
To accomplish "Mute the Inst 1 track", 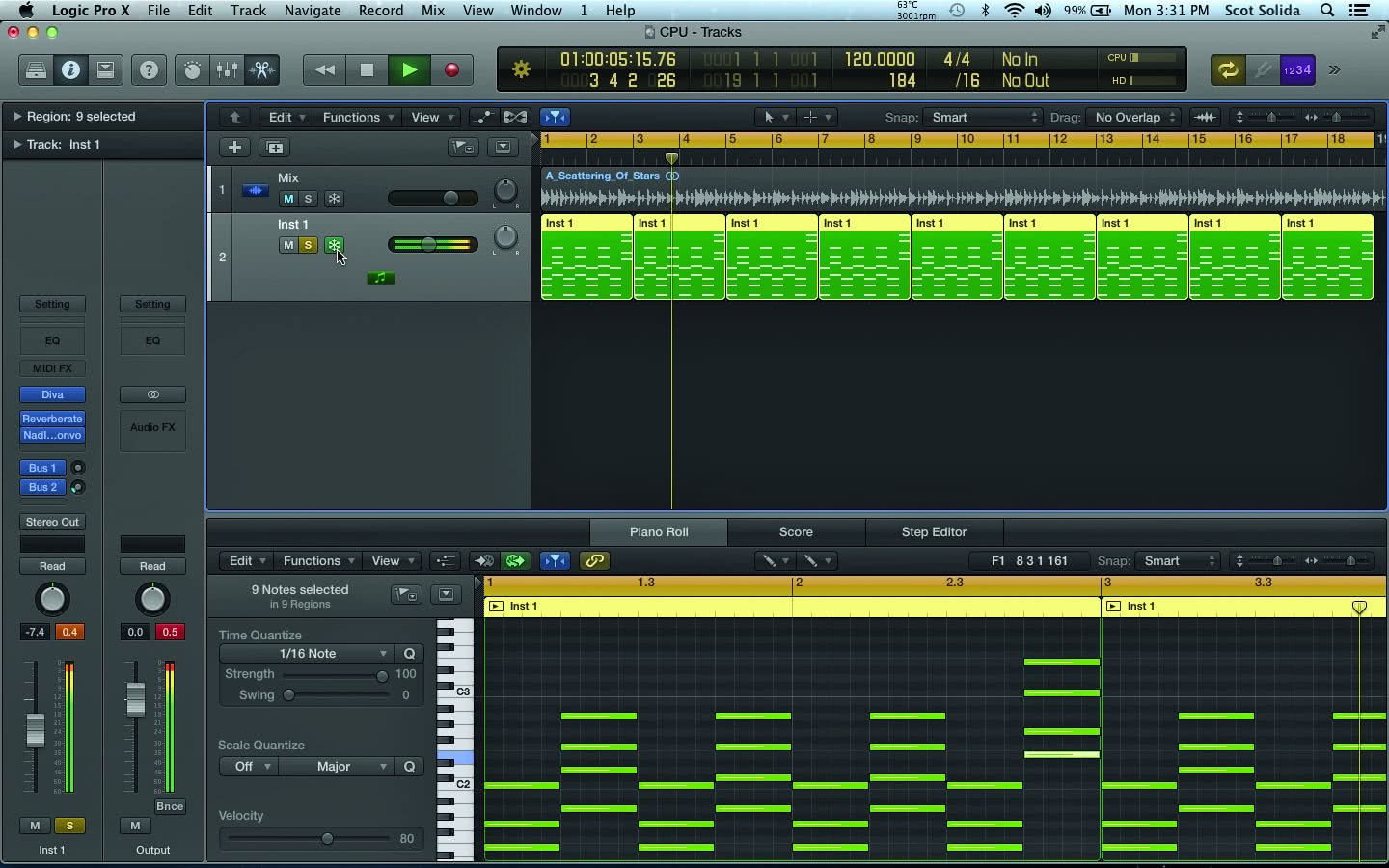I will pos(287,245).
